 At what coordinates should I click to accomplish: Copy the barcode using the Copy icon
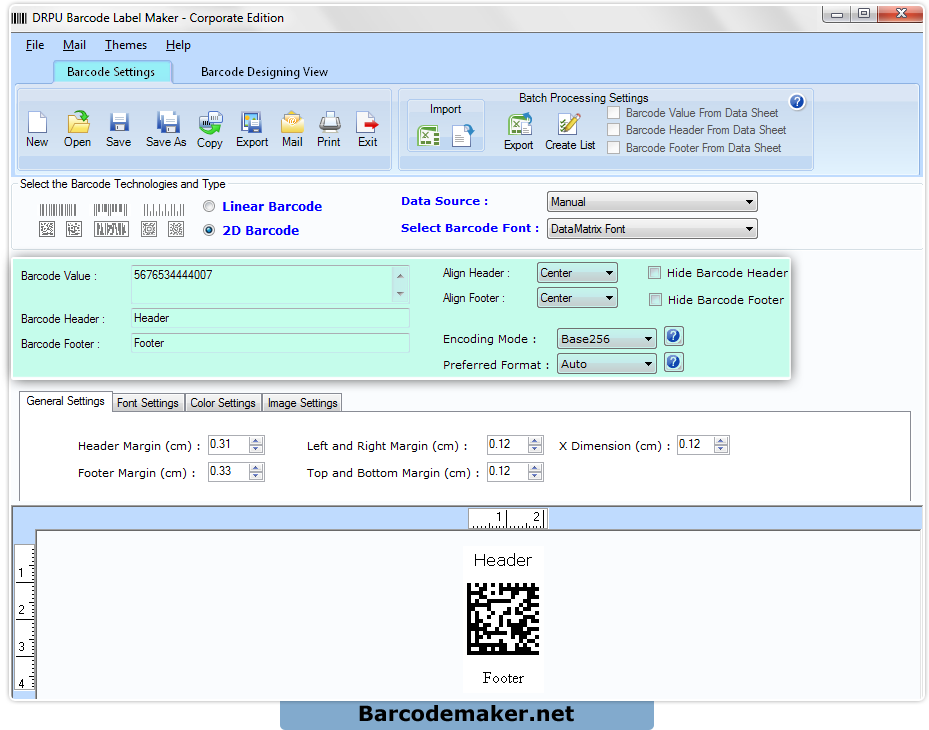click(210, 123)
